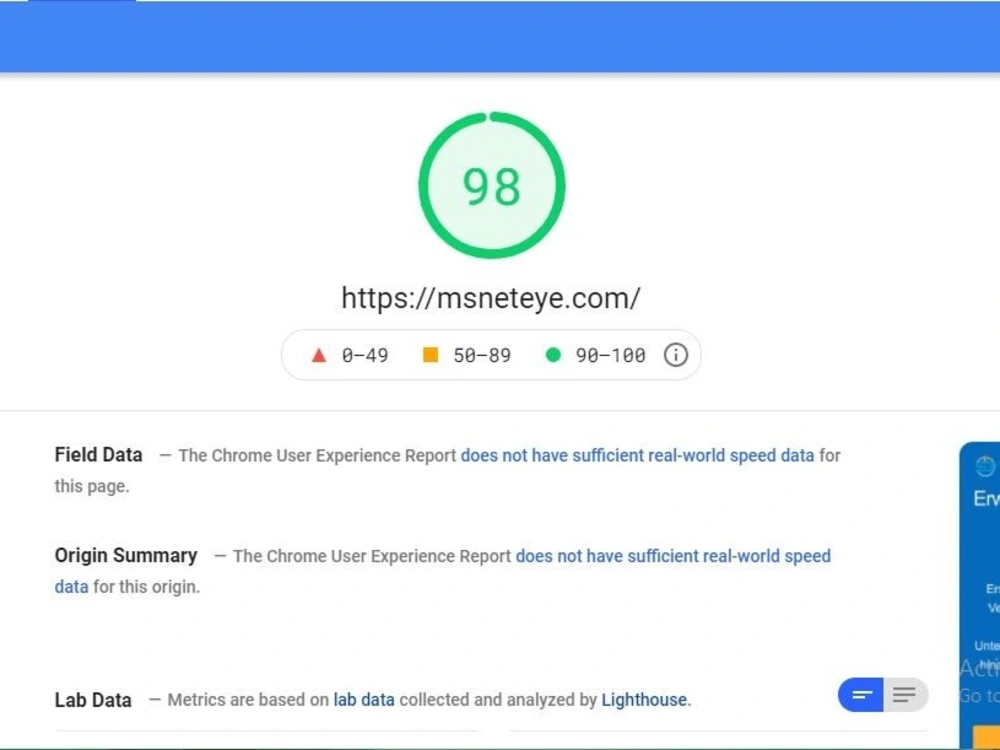
Task: Click the 'Field Data' heading
Action: tap(98, 455)
